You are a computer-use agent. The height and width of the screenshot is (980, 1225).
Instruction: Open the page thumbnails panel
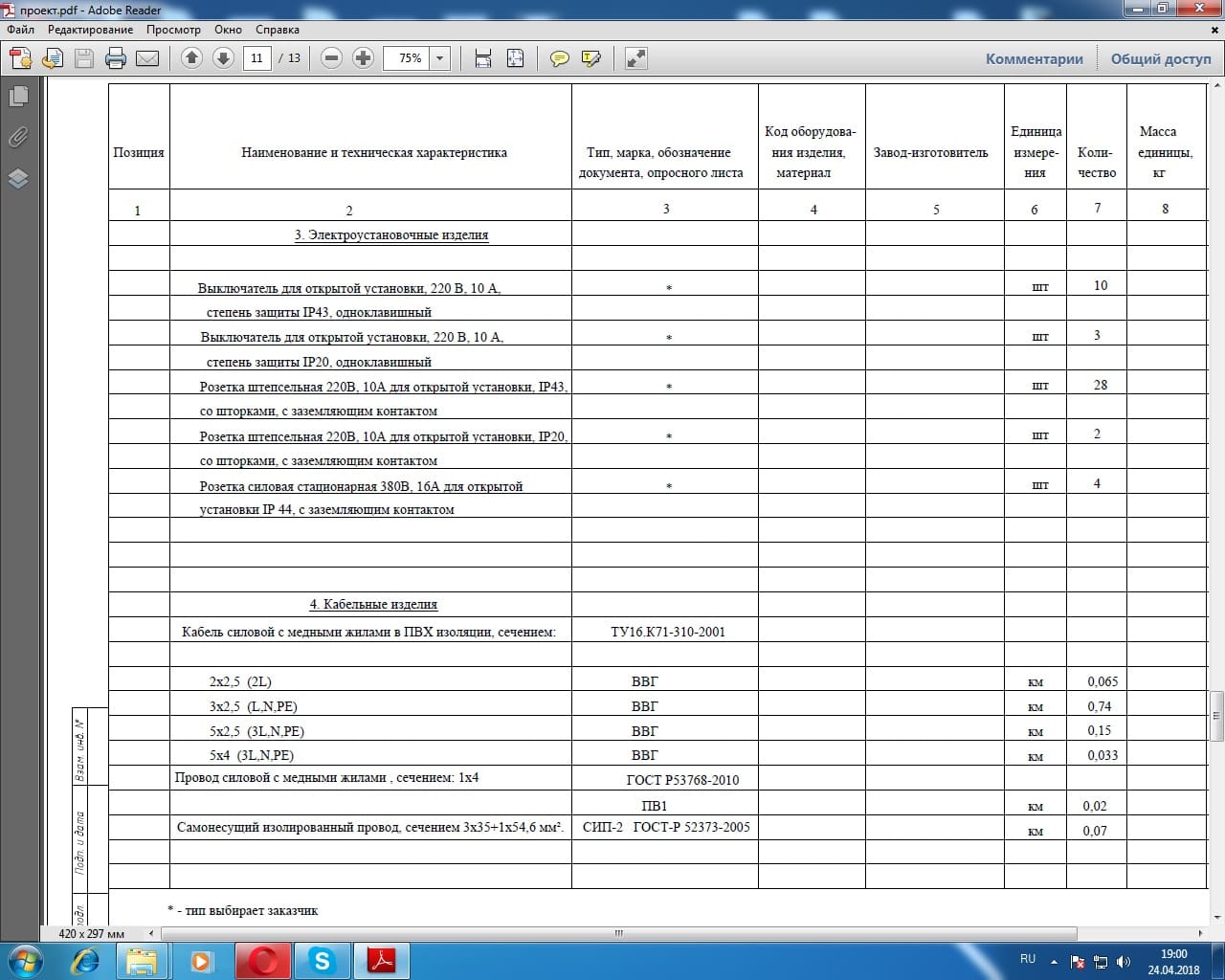click(18, 96)
